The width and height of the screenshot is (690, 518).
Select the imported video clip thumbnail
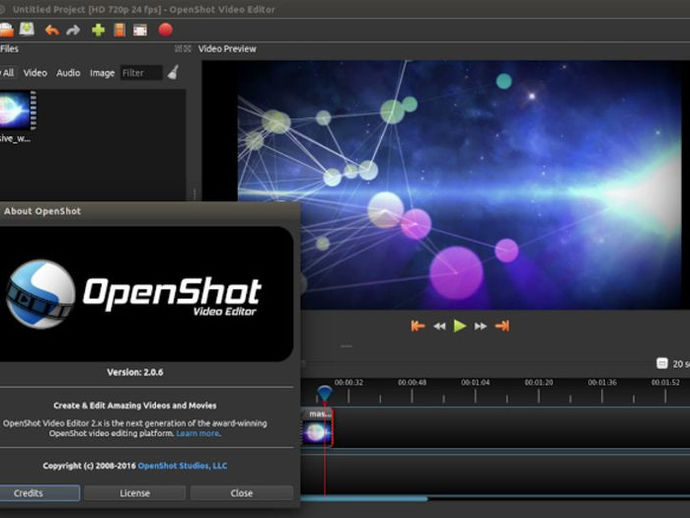pos(18,110)
